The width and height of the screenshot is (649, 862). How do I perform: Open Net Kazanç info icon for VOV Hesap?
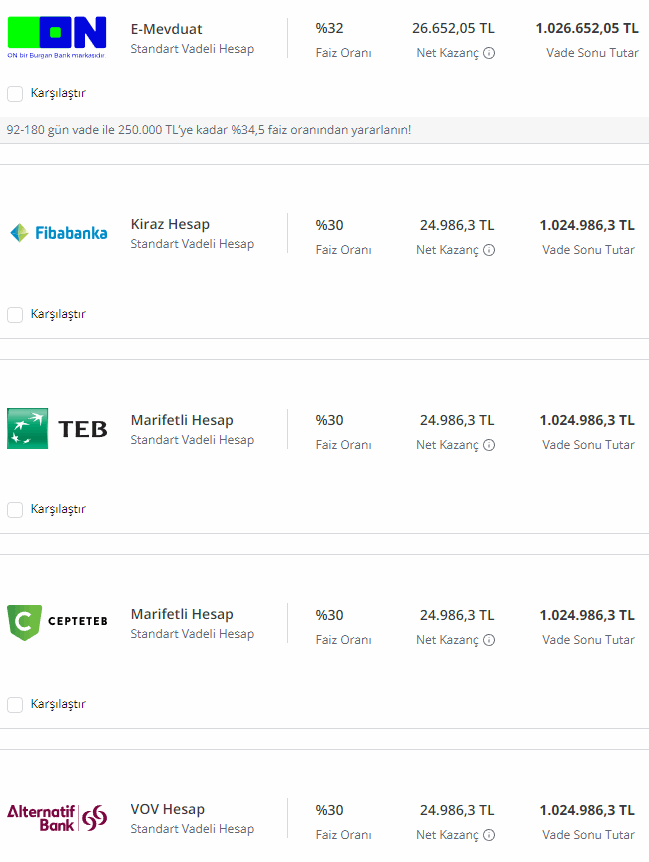(489, 835)
